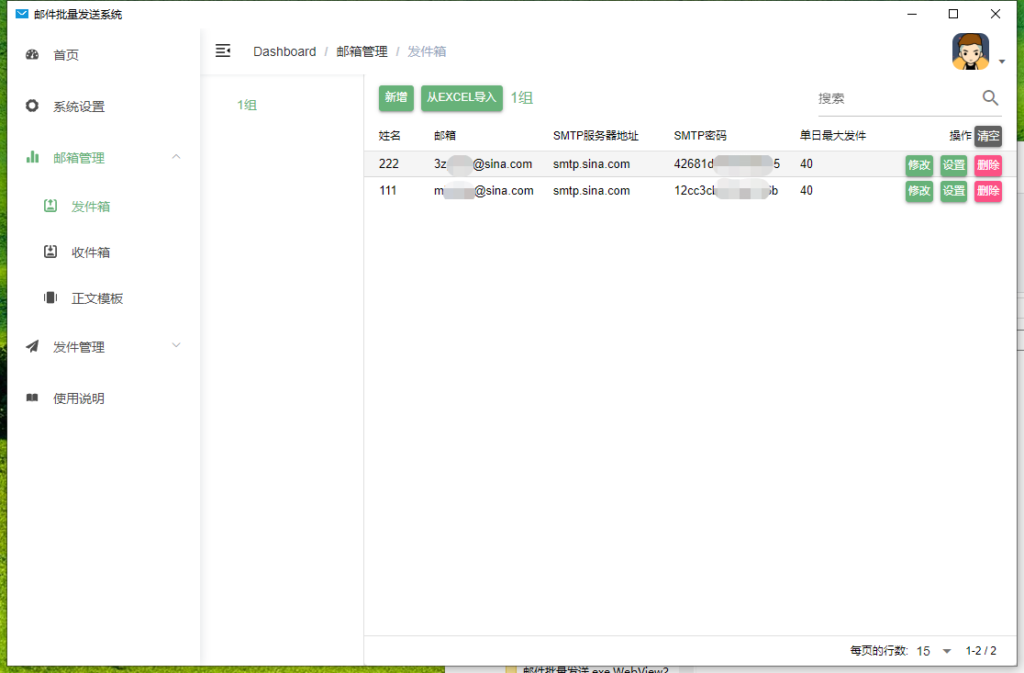The image size is (1024, 673).
Task: Collapse the 邮箱管理 menu chevron
Action: (x=177, y=157)
